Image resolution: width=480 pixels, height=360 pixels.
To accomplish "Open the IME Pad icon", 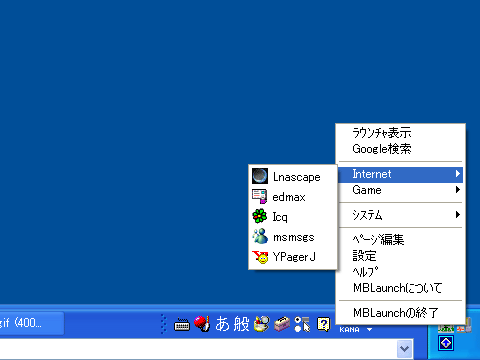I will coord(262,324).
